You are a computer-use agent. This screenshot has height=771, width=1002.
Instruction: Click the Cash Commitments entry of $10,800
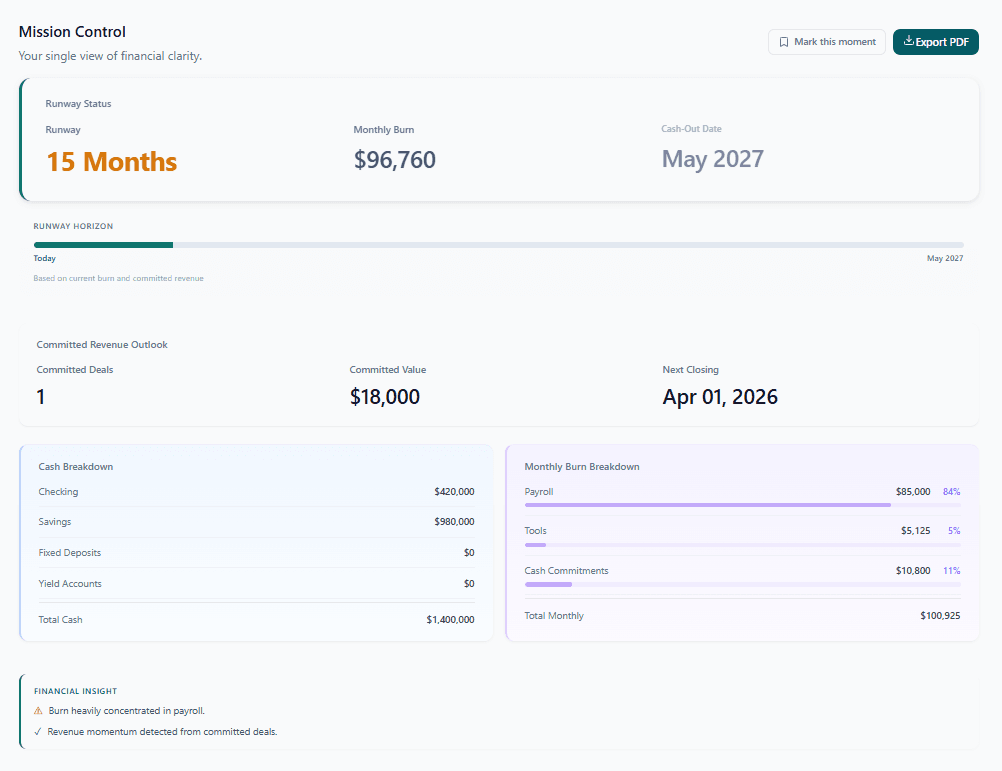[742, 570]
